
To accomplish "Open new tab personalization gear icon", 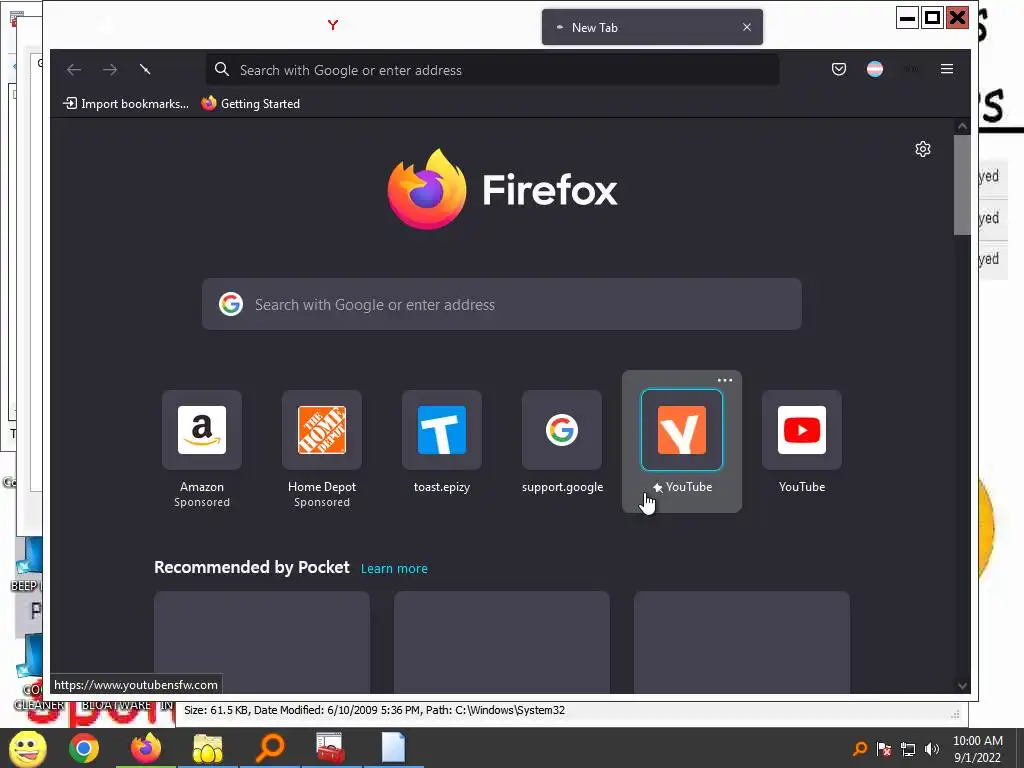I will coord(922,150).
